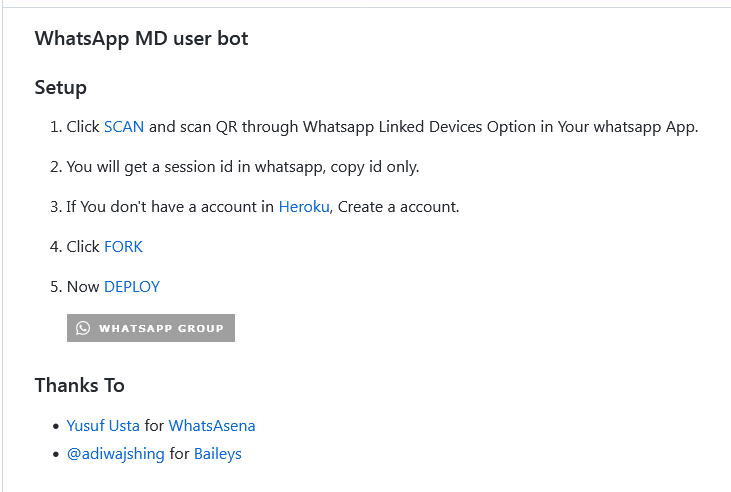The width and height of the screenshot is (731, 492).
Task: Open Yusuf Usta profile link
Action: click(103, 426)
